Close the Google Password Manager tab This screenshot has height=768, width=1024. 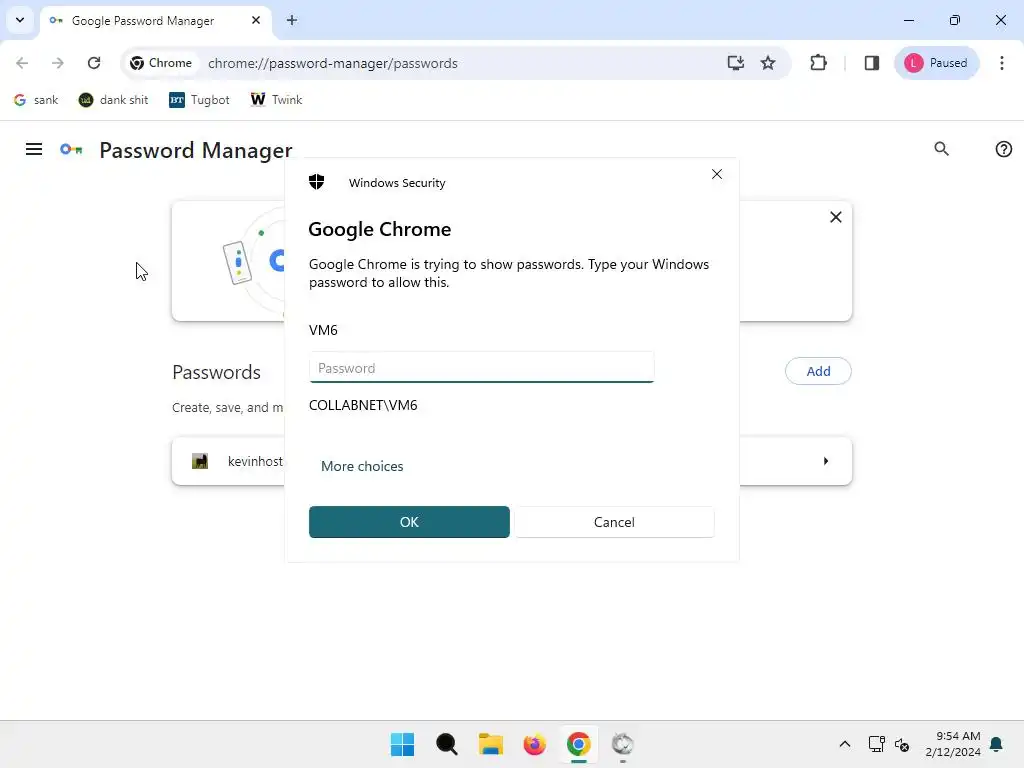click(256, 20)
